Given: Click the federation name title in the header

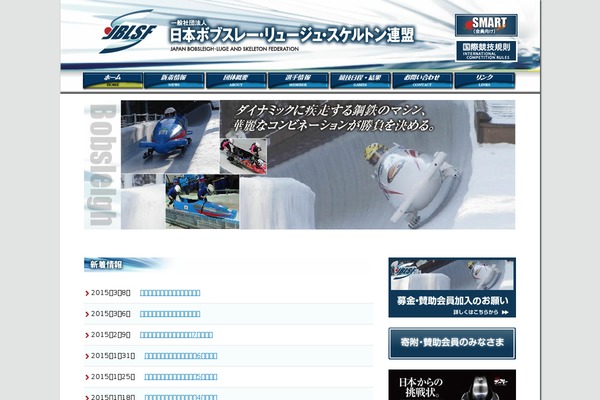Looking at the screenshot, I should [x=292, y=35].
